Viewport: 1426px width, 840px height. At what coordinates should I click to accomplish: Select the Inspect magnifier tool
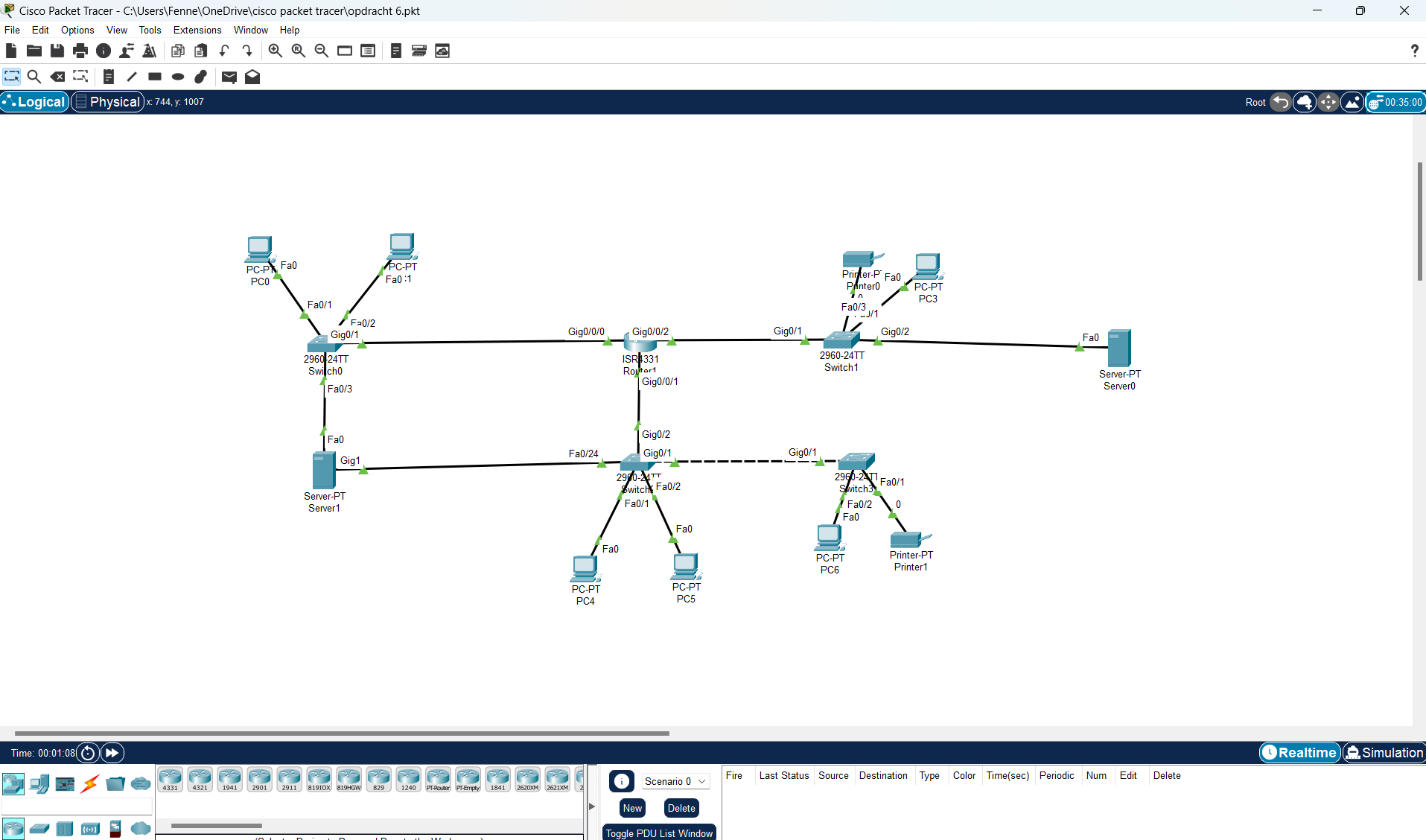tap(34, 77)
